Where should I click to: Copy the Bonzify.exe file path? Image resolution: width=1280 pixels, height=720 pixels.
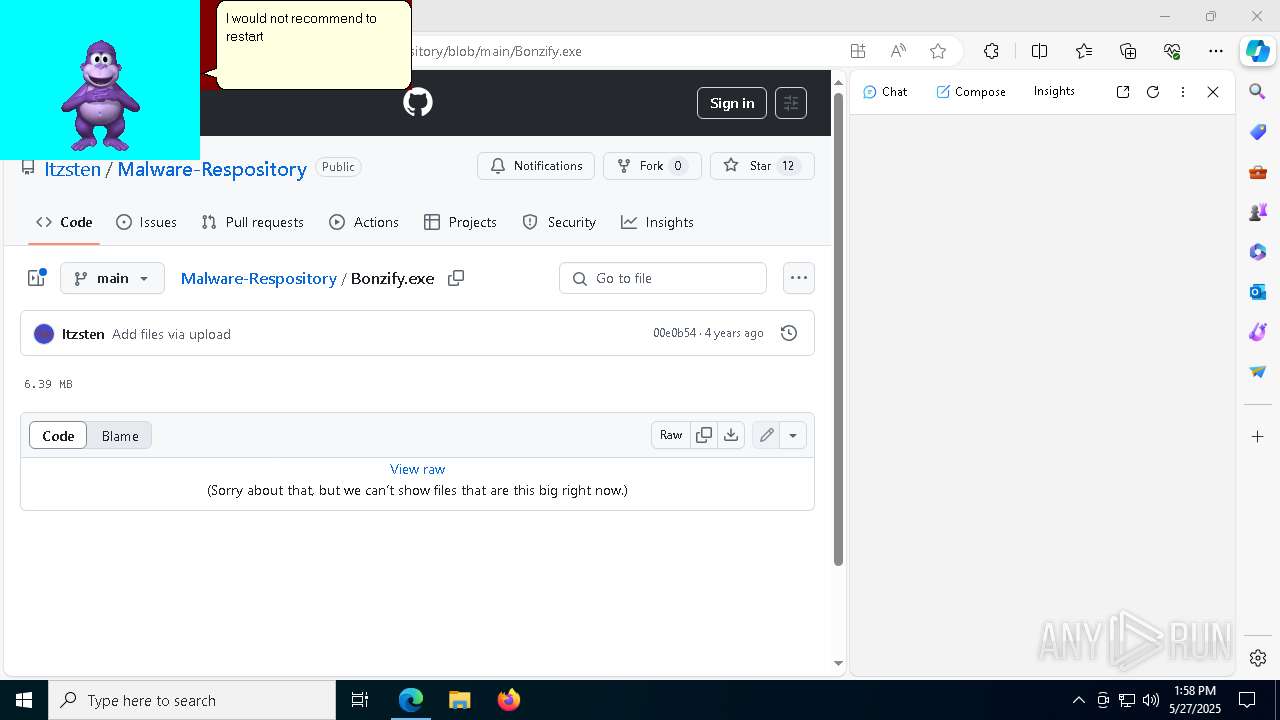[x=456, y=278]
